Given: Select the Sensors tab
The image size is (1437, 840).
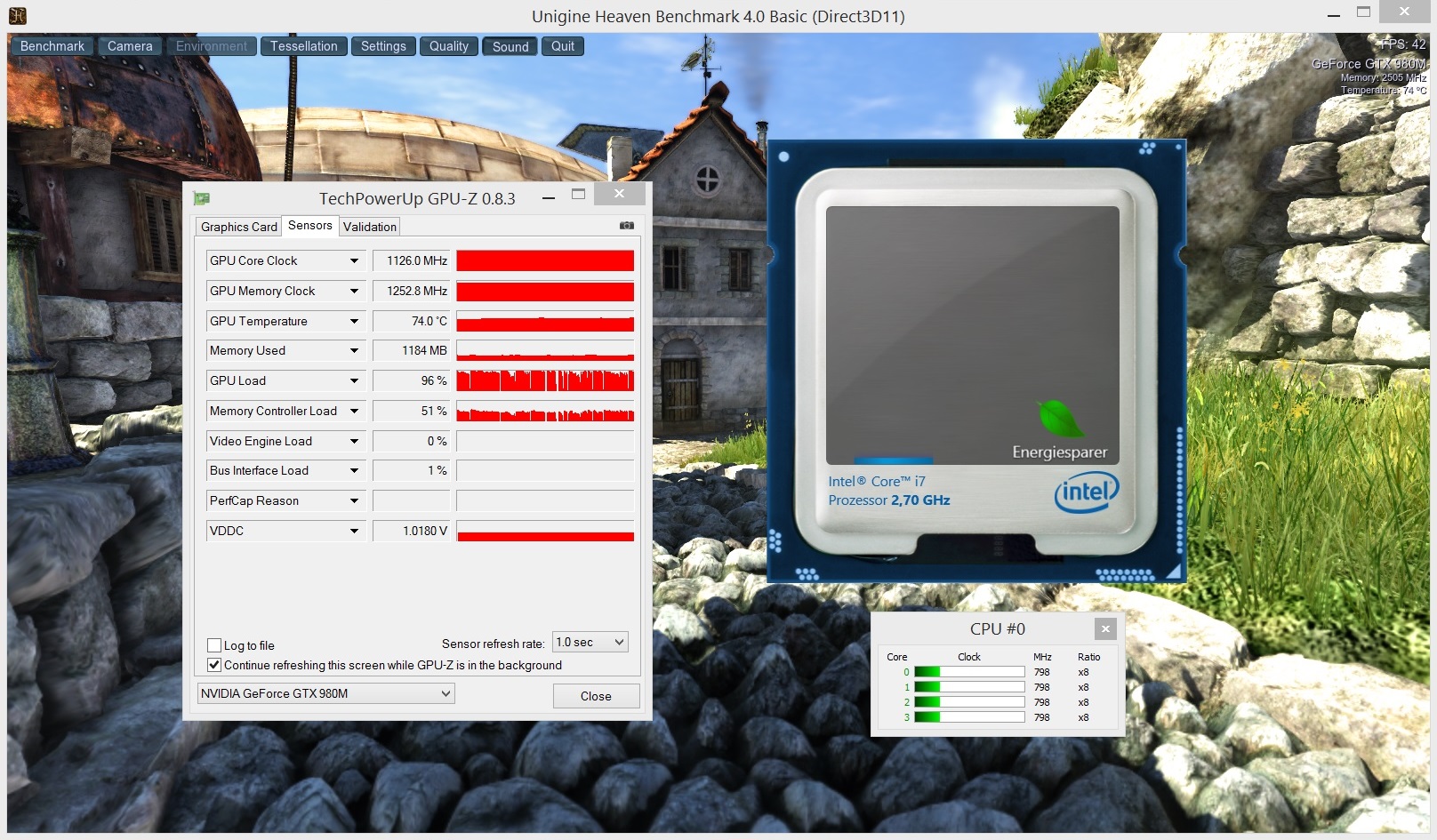Looking at the screenshot, I should [x=310, y=225].
